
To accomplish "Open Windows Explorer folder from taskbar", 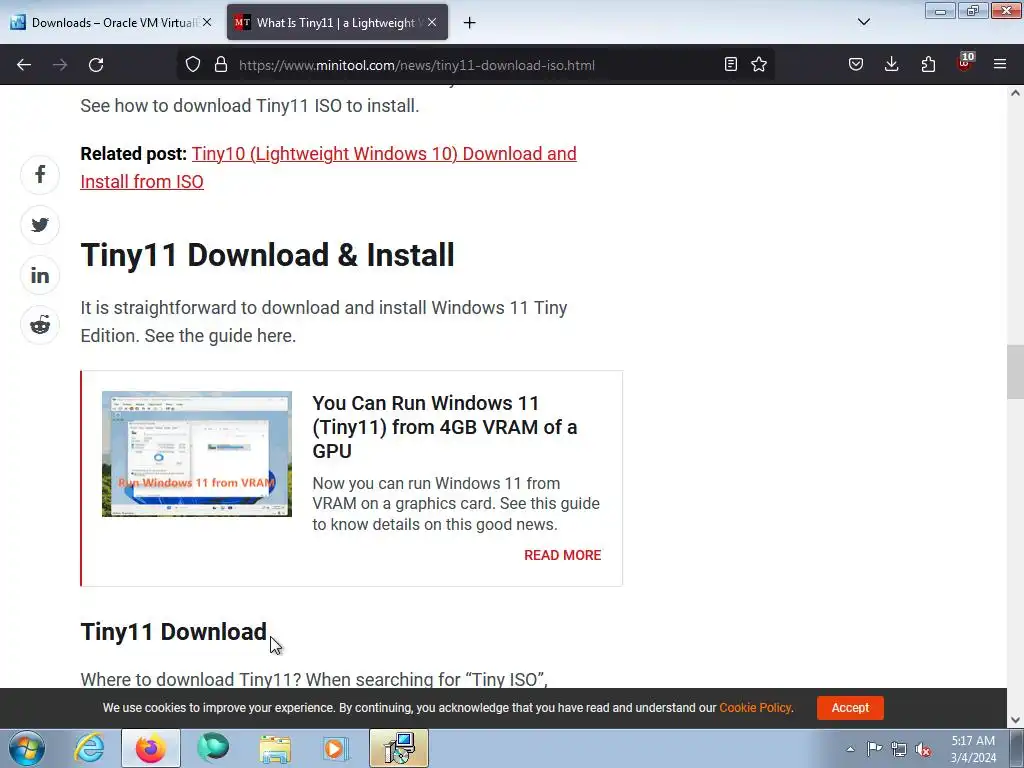I will pos(275,748).
